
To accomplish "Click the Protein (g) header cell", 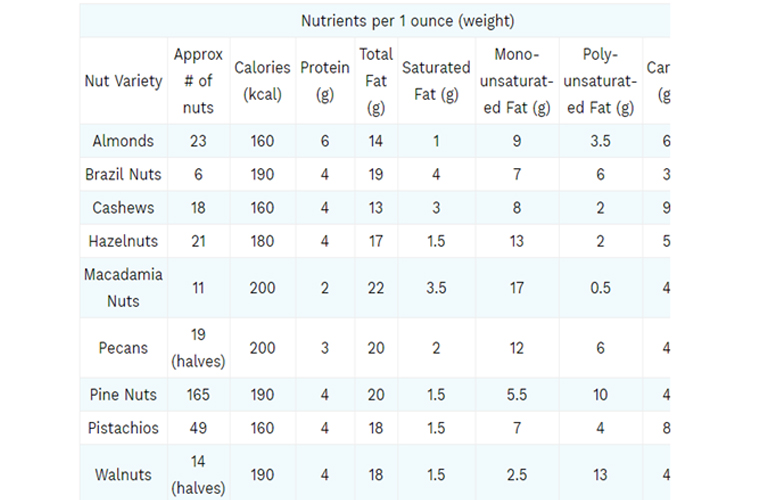I will [325, 81].
